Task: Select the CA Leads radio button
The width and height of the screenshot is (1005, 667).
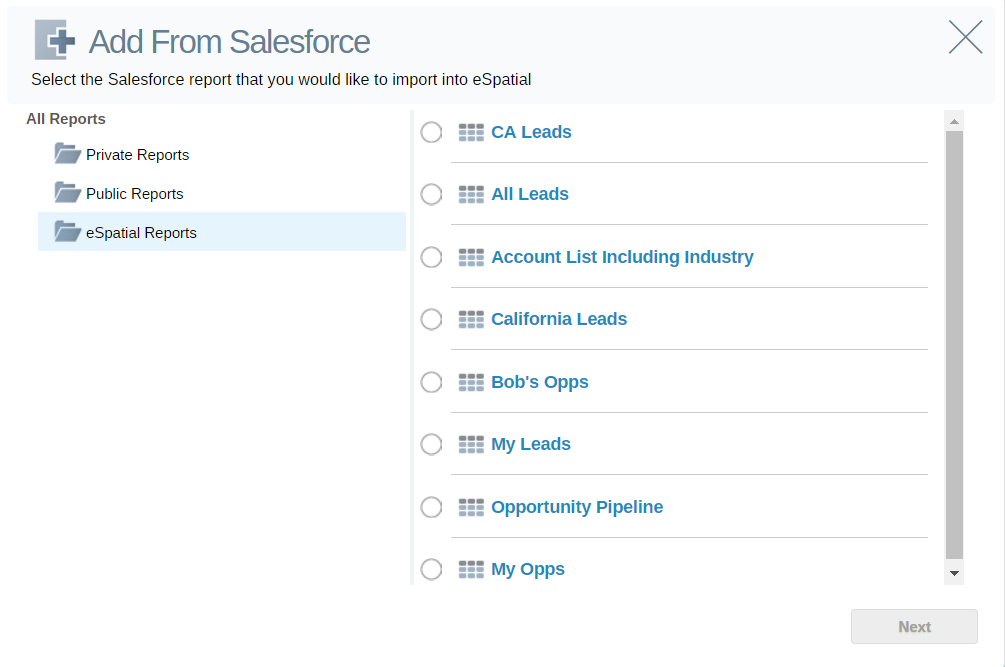Action: (x=431, y=133)
